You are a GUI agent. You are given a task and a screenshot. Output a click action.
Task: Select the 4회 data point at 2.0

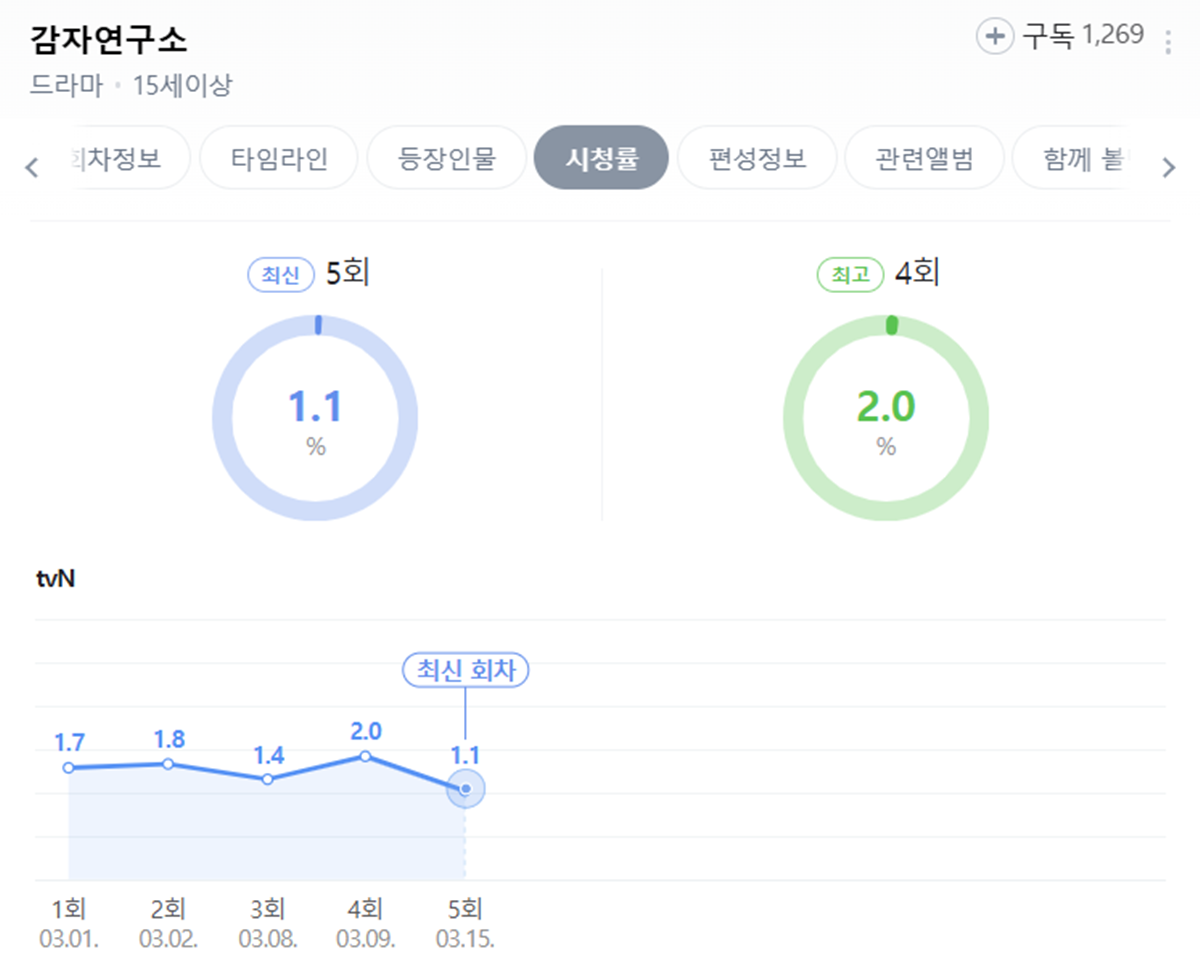click(366, 756)
